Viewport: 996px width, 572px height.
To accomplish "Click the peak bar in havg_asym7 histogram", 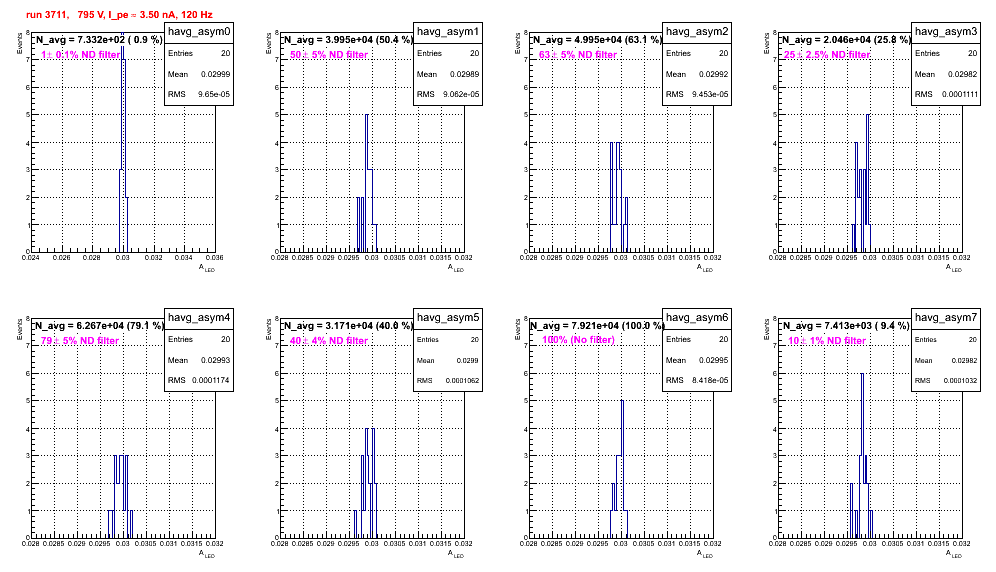I will point(862,456).
